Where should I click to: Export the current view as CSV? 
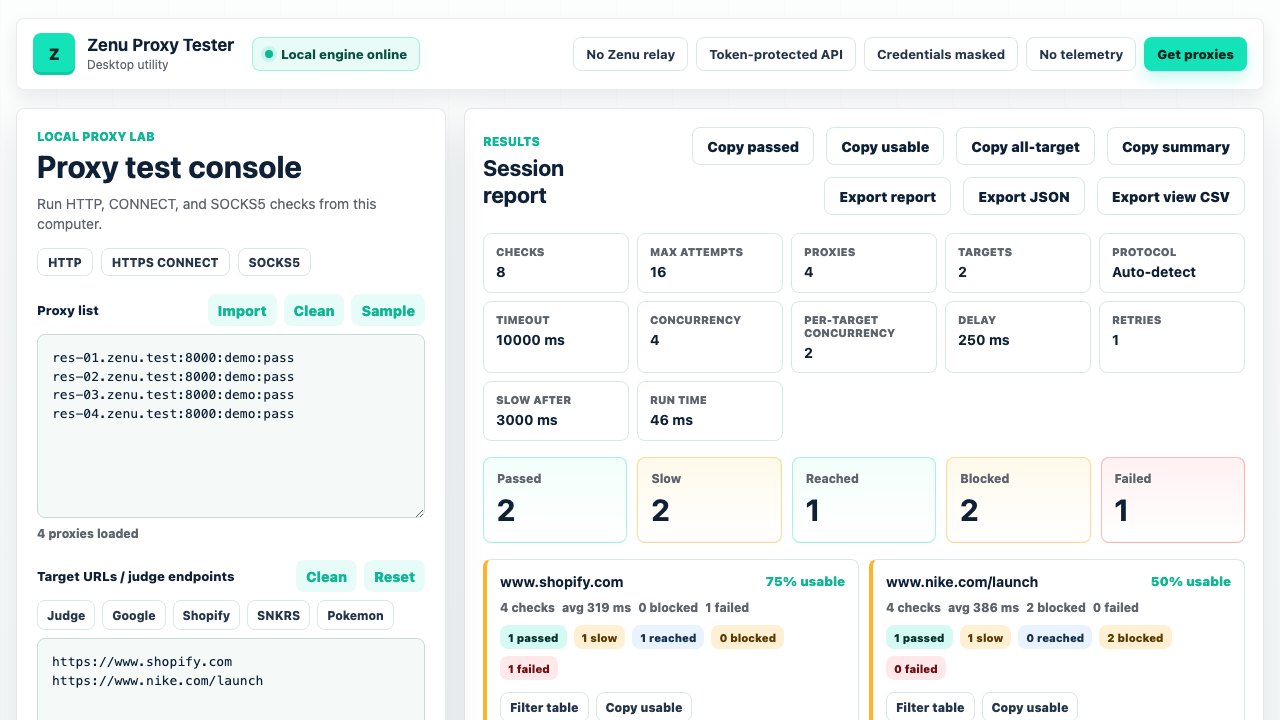1171,196
